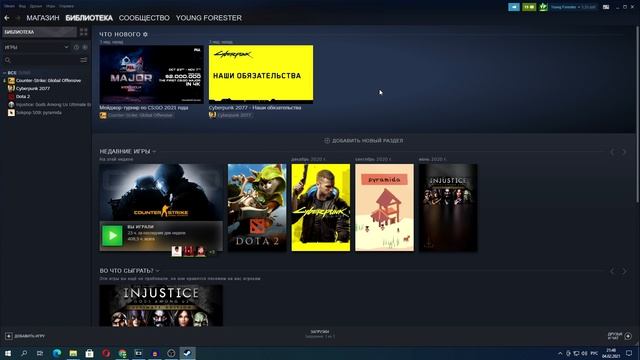Open the CS:GO Major tournament news thumbnail
This screenshot has width=640, height=360.
pyautogui.click(x=151, y=74)
